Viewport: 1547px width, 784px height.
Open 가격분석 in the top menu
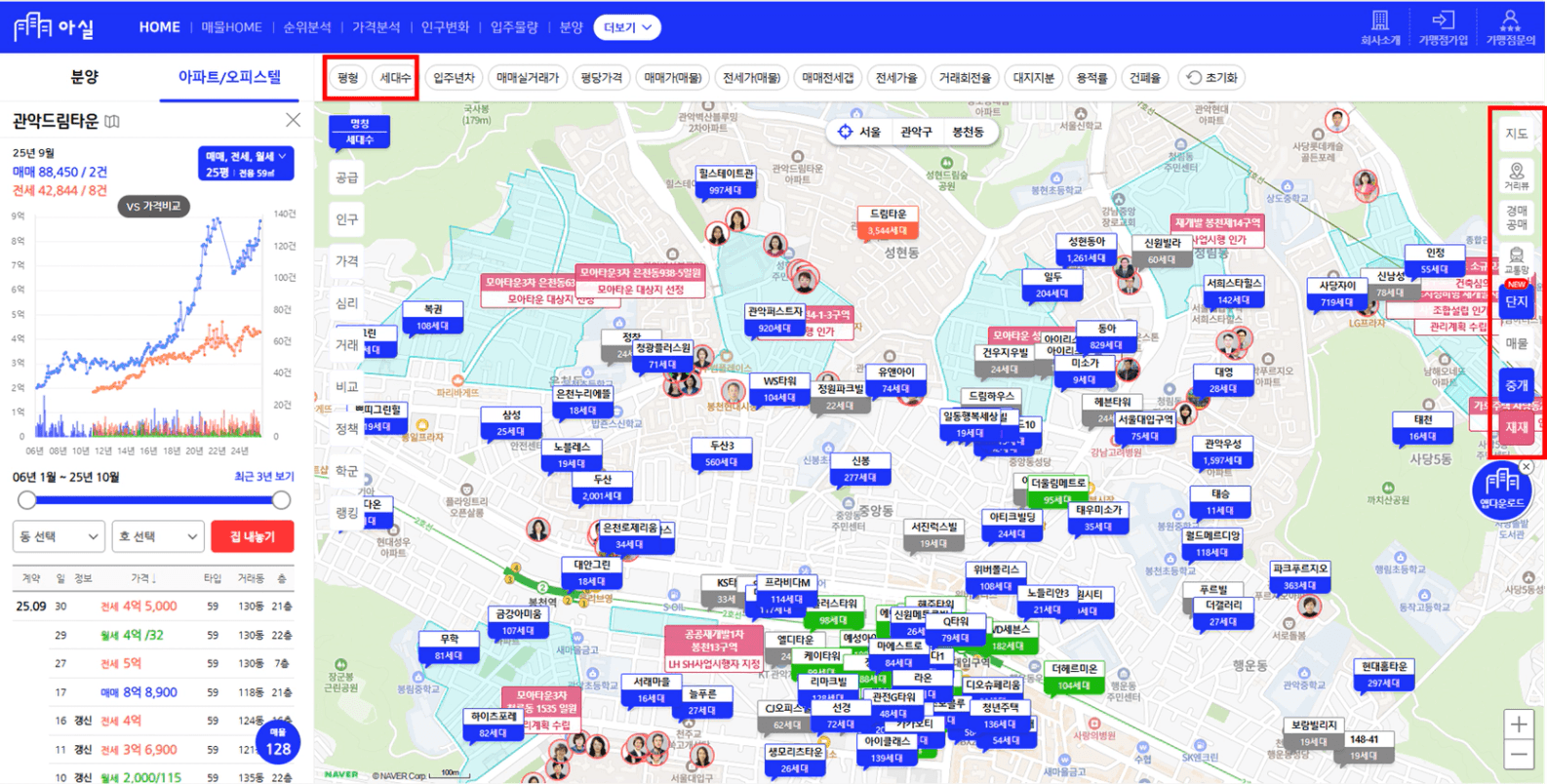click(376, 27)
